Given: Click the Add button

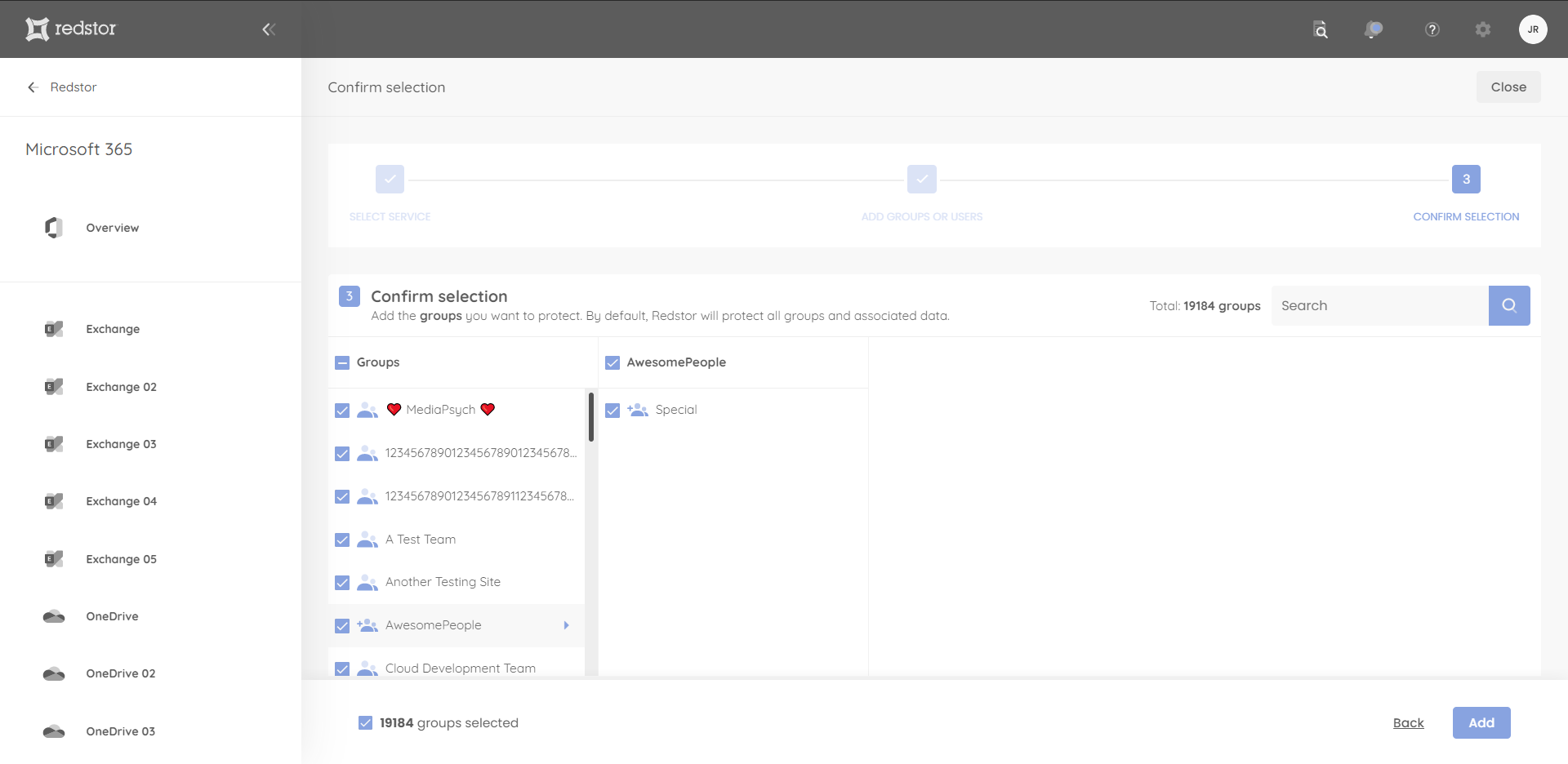Looking at the screenshot, I should point(1481,723).
